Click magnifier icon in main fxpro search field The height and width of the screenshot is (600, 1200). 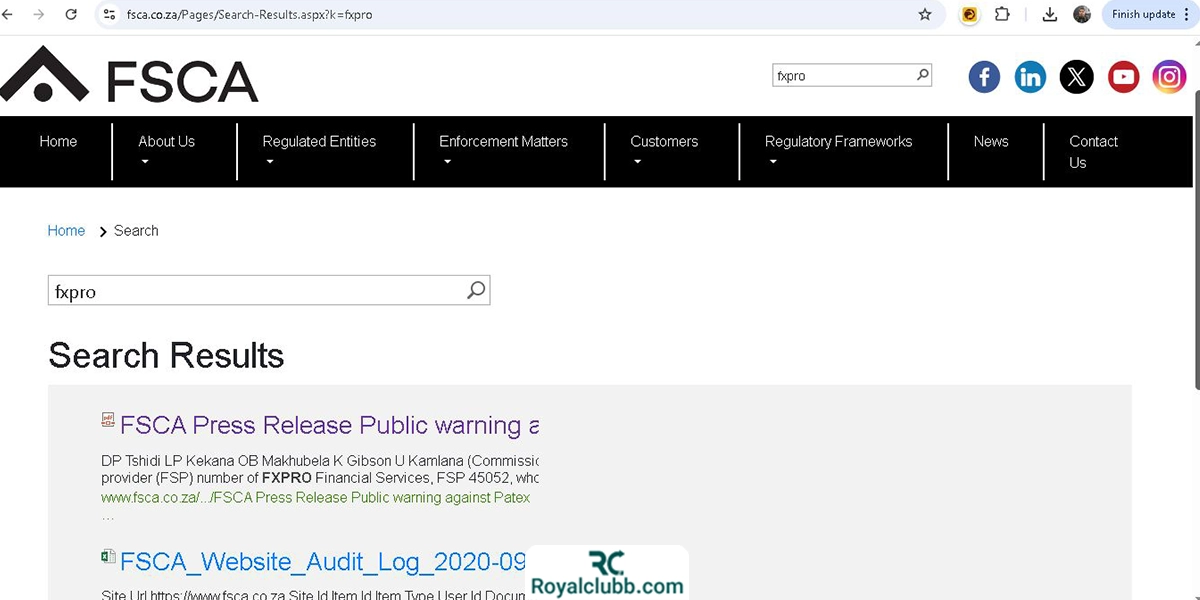[476, 290]
